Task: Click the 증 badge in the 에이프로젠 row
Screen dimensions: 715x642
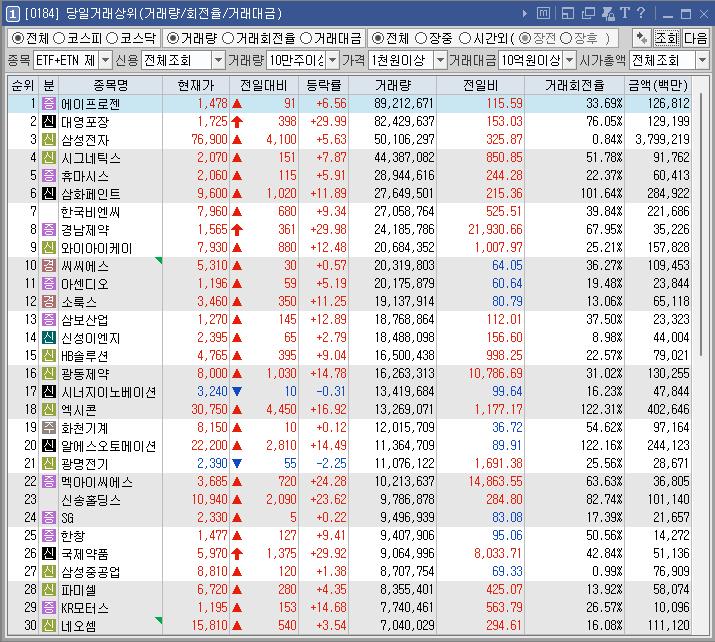Action: pos(49,104)
